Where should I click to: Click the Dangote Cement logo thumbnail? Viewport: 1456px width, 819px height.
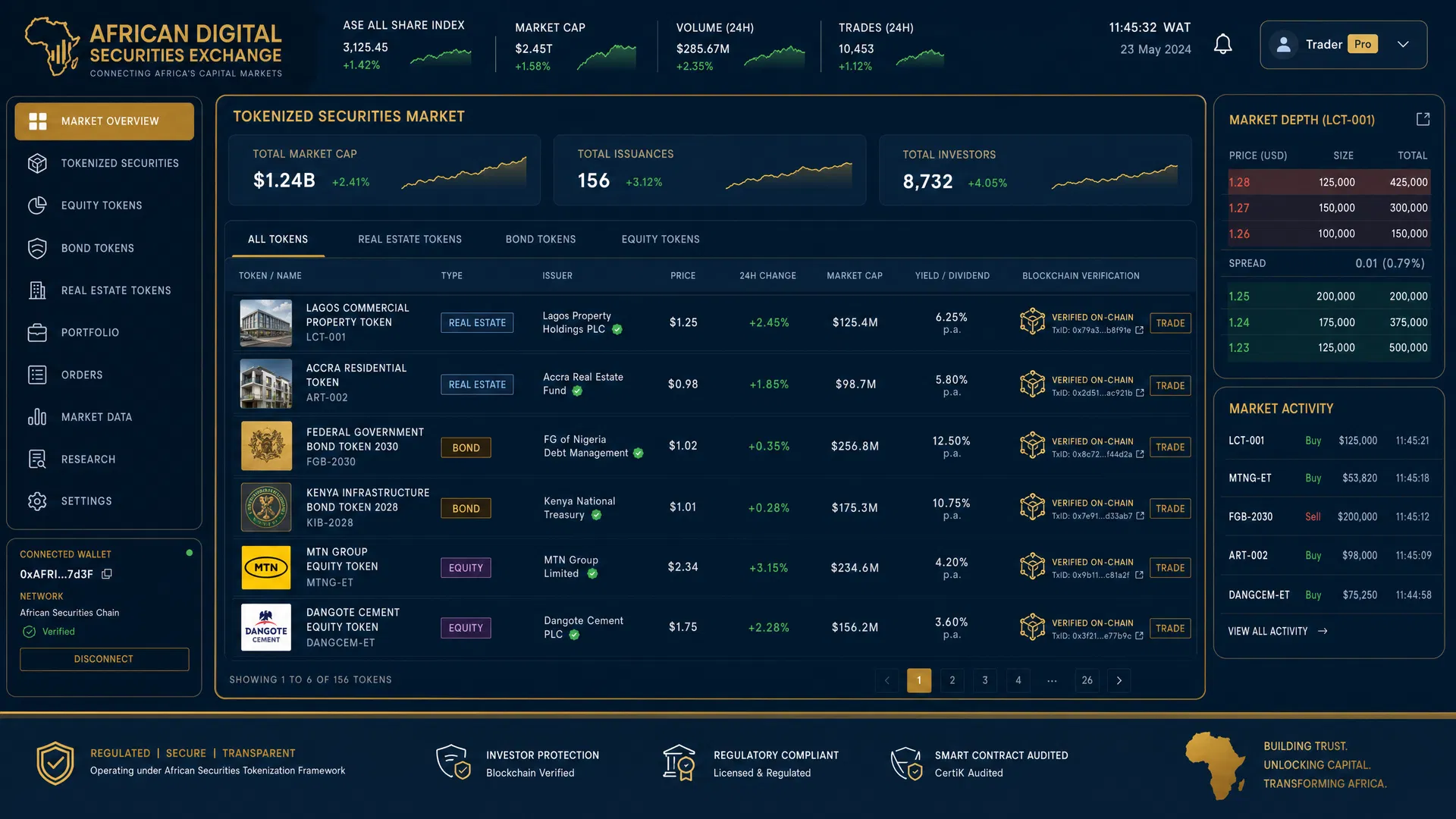tap(266, 627)
